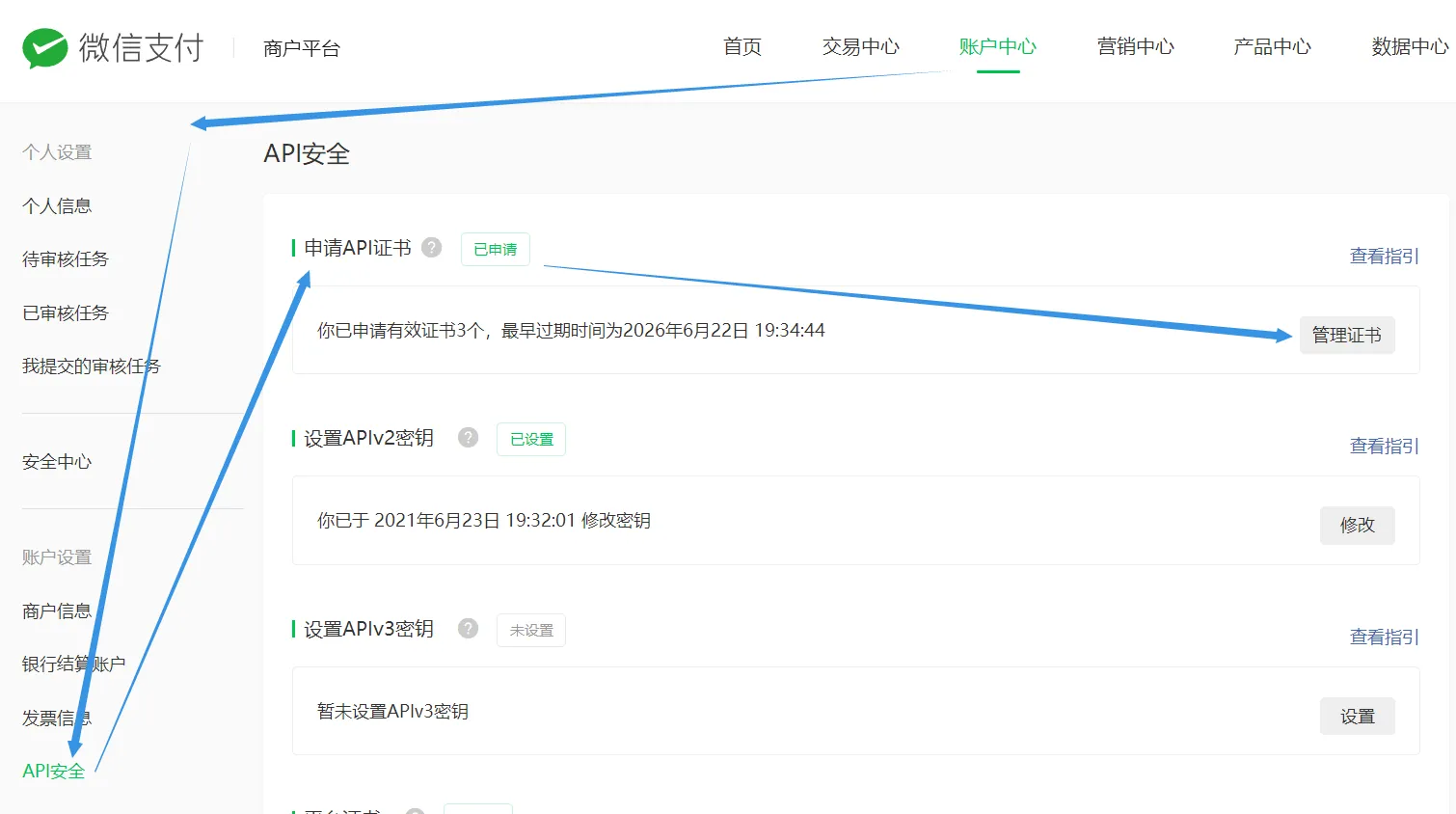Image resolution: width=1456 pixels, height=814 pixels.
Task: Open 查看指引 link for API certificate
Action: click(1384, 256)
